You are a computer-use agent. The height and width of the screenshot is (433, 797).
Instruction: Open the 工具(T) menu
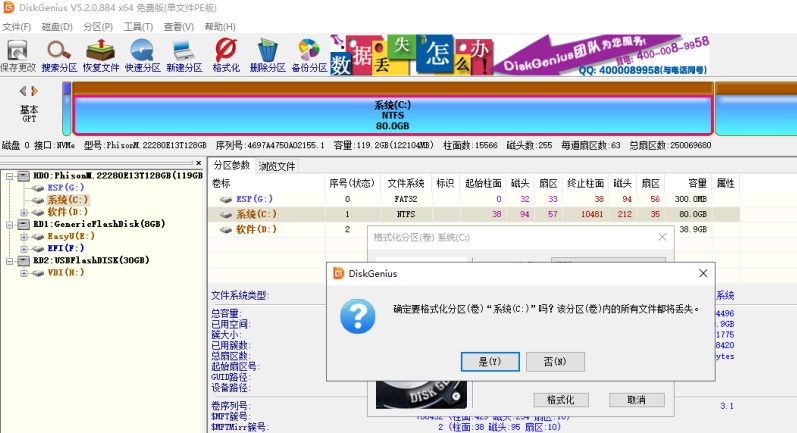coord(138,26)
